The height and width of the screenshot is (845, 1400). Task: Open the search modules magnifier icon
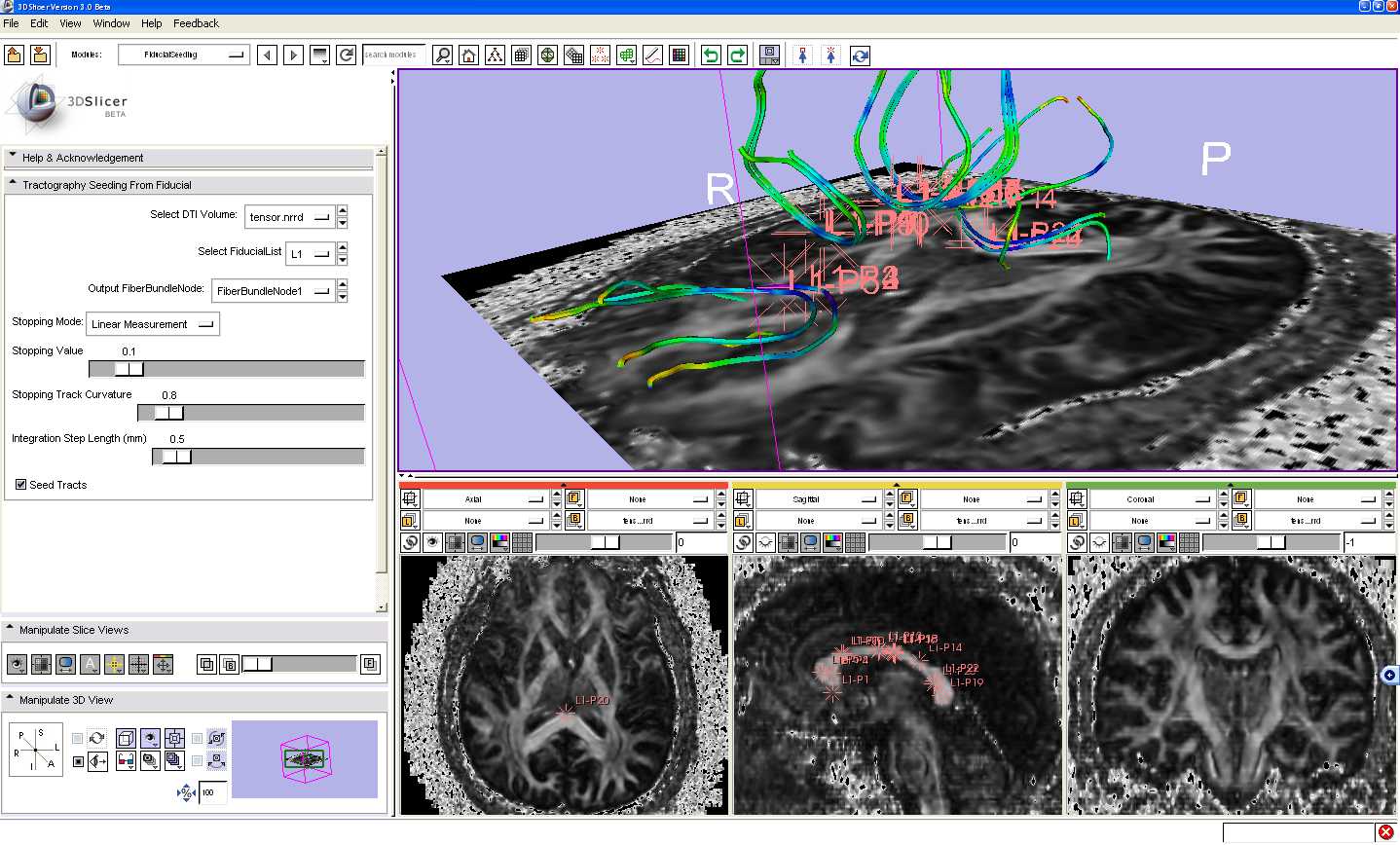443,55
